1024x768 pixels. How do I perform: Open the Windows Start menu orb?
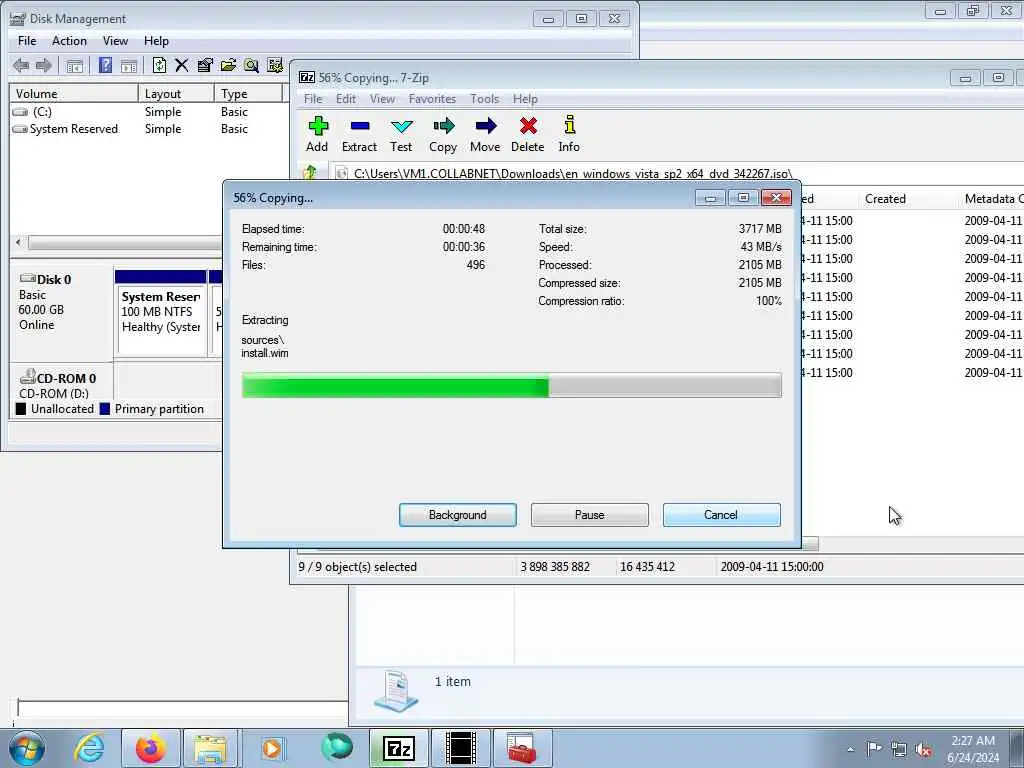27,748
